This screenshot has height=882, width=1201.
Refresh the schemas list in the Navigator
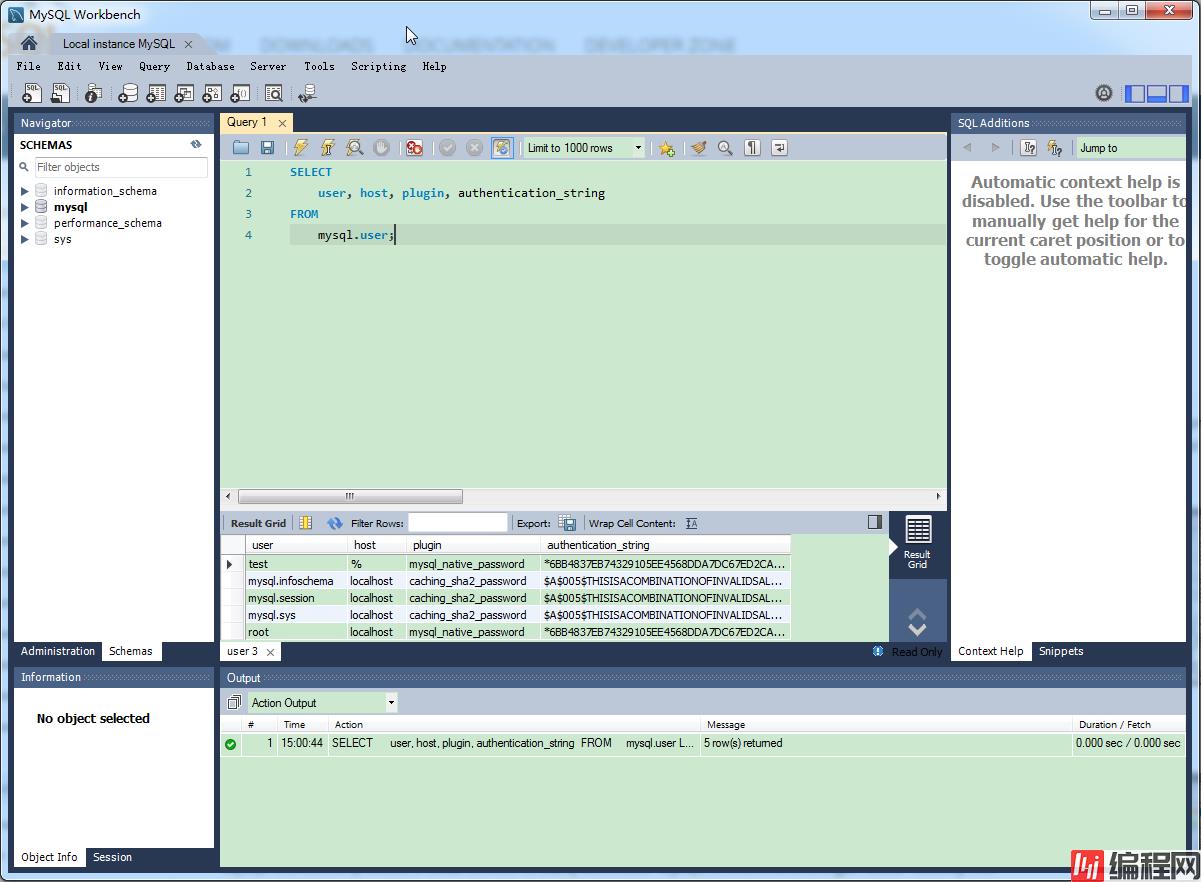pos(196,145)
